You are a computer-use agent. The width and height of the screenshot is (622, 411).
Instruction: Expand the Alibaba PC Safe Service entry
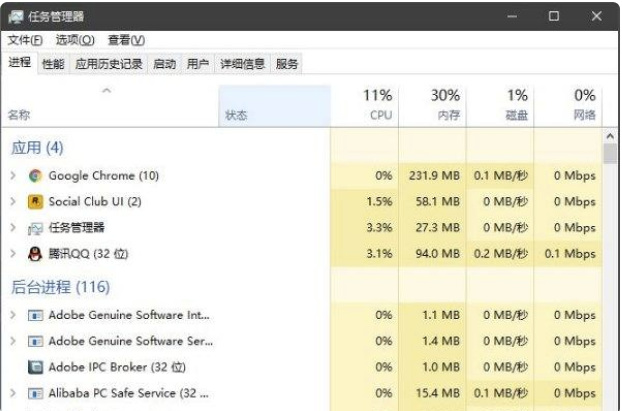13,393
